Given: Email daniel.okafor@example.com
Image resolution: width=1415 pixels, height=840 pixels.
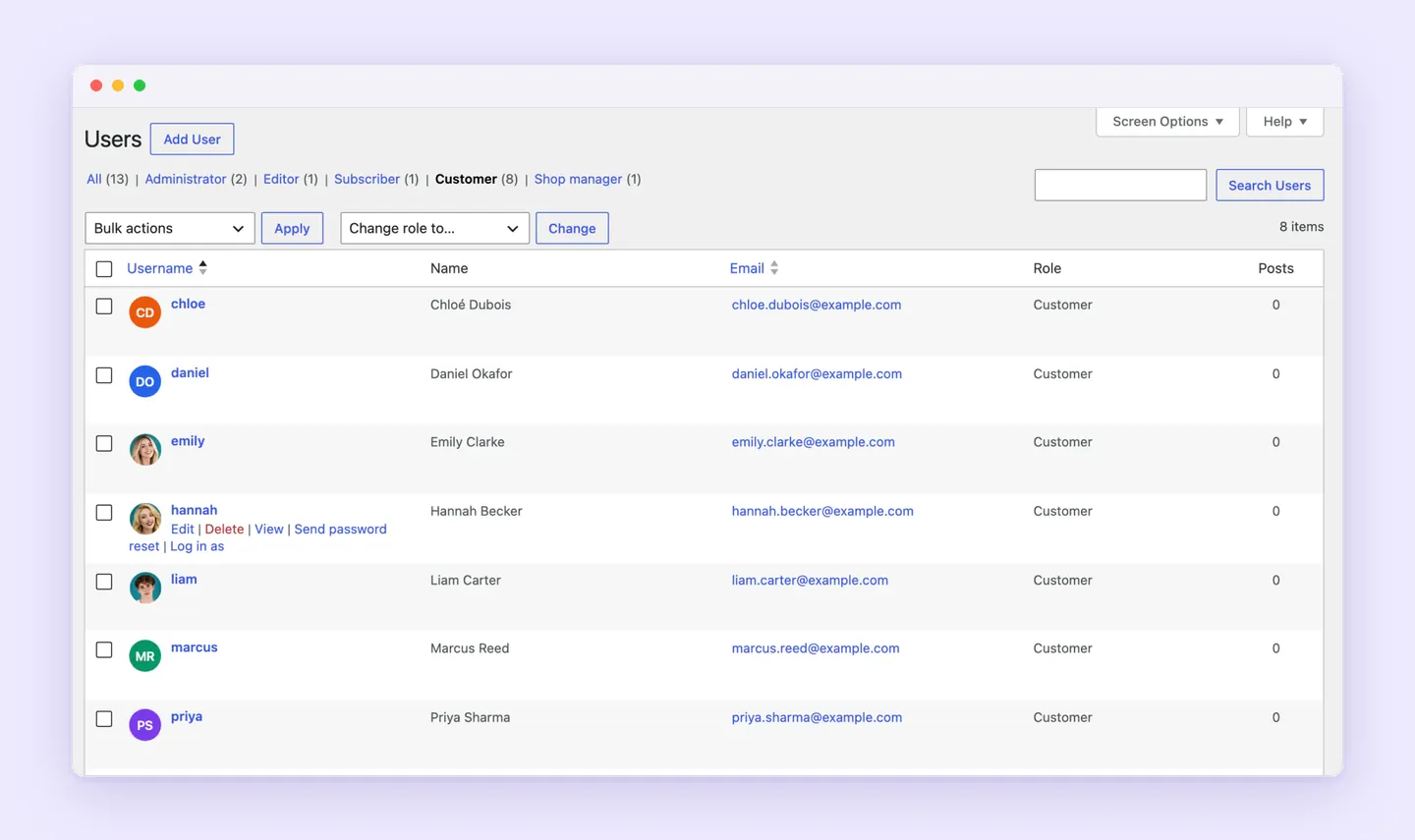Looking at the screenshot, I should [x=817, y=373].
